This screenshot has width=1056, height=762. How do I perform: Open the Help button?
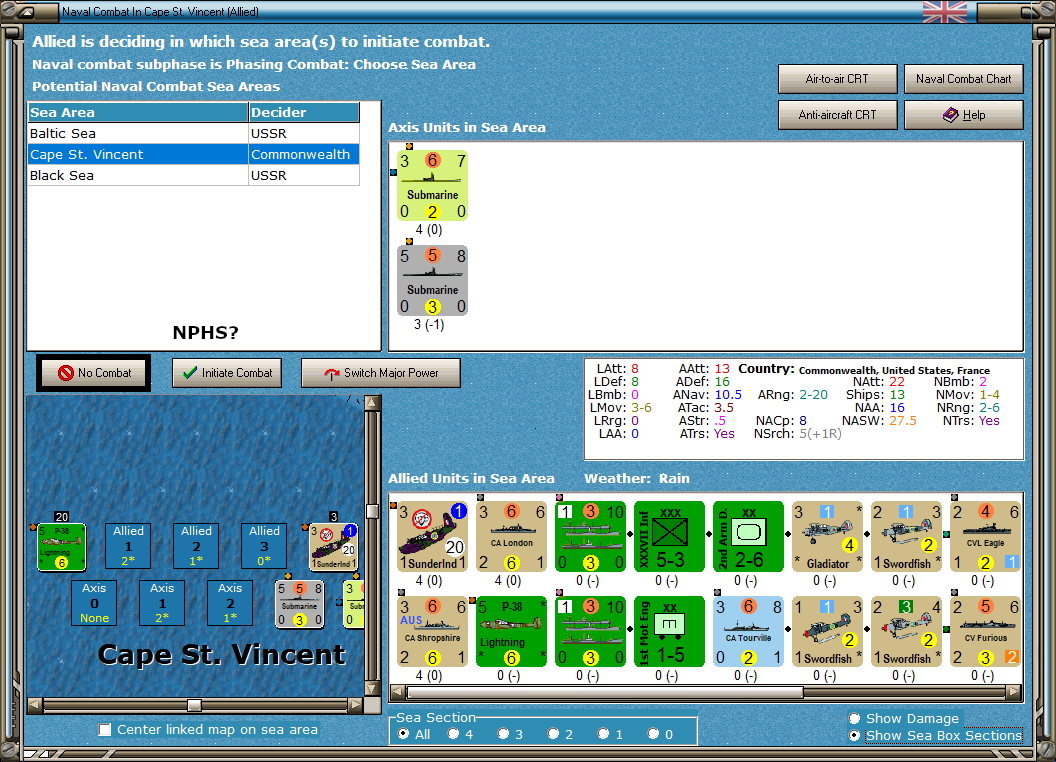pos(964,115)
